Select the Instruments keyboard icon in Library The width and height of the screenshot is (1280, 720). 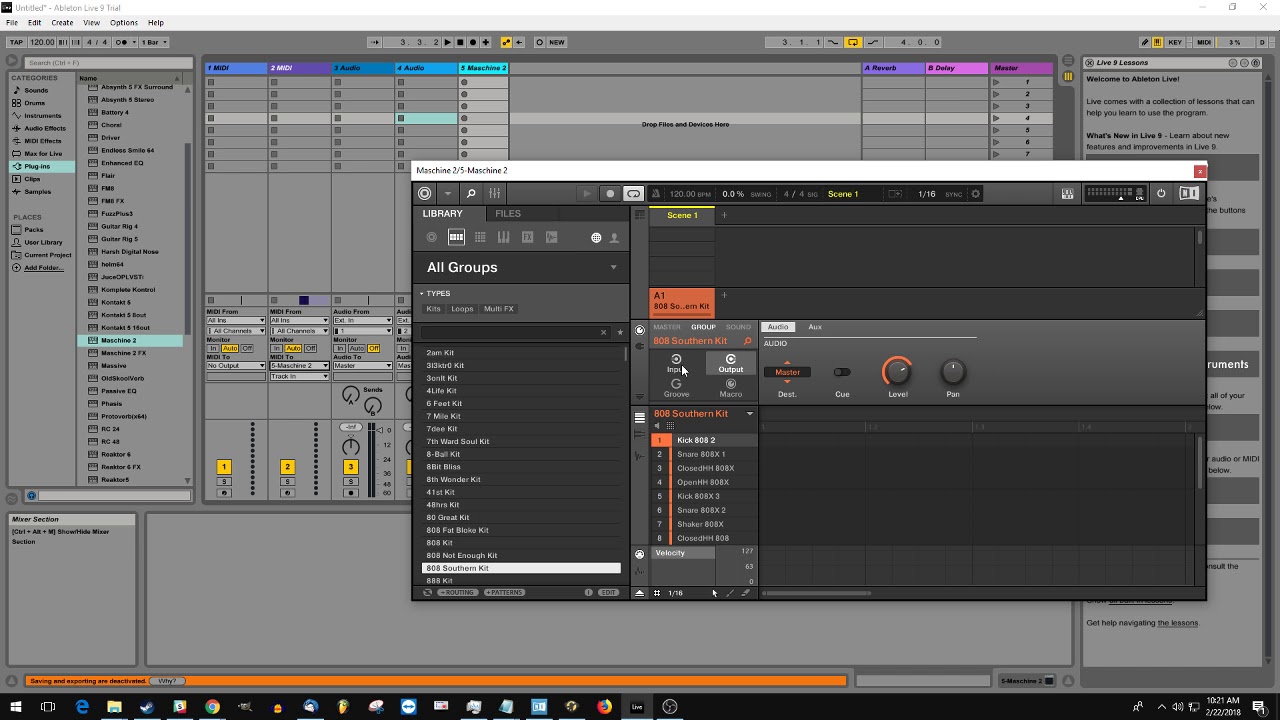coord(503,237)
